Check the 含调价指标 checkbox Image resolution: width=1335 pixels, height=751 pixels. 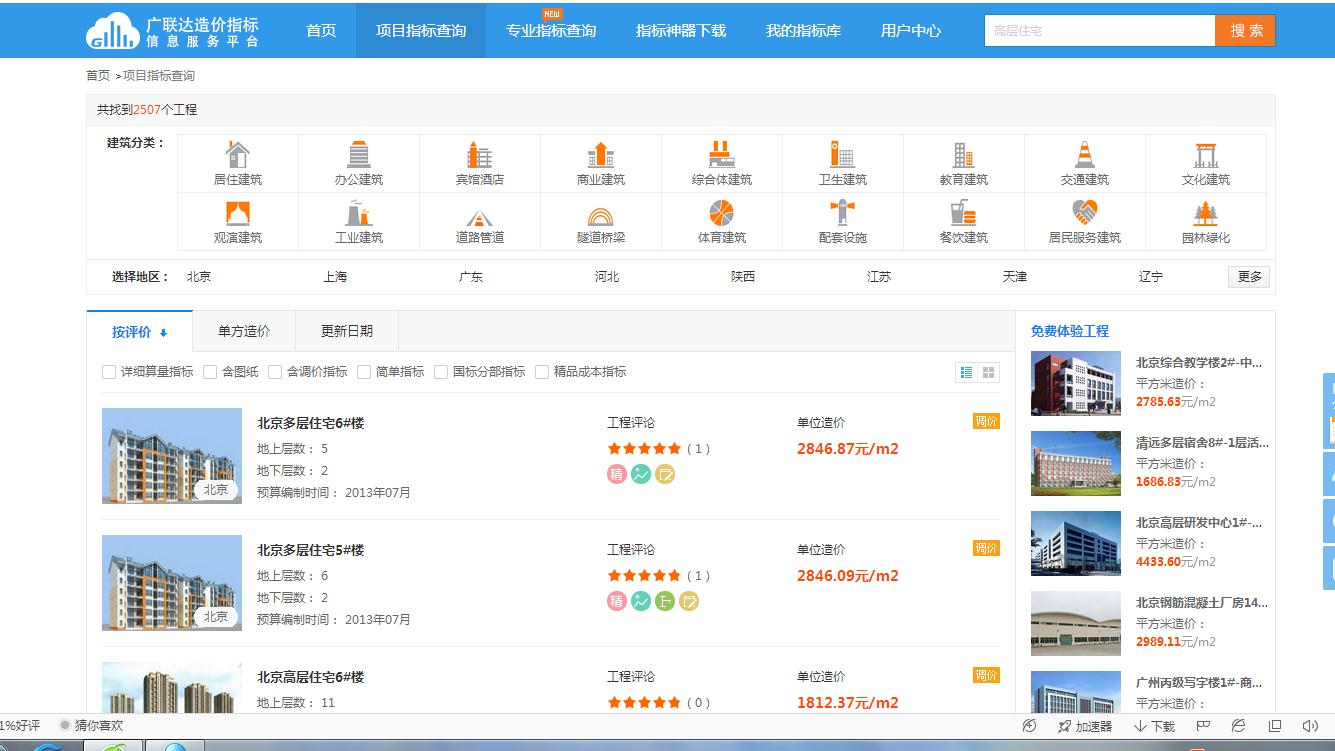[x=275, y=372]
